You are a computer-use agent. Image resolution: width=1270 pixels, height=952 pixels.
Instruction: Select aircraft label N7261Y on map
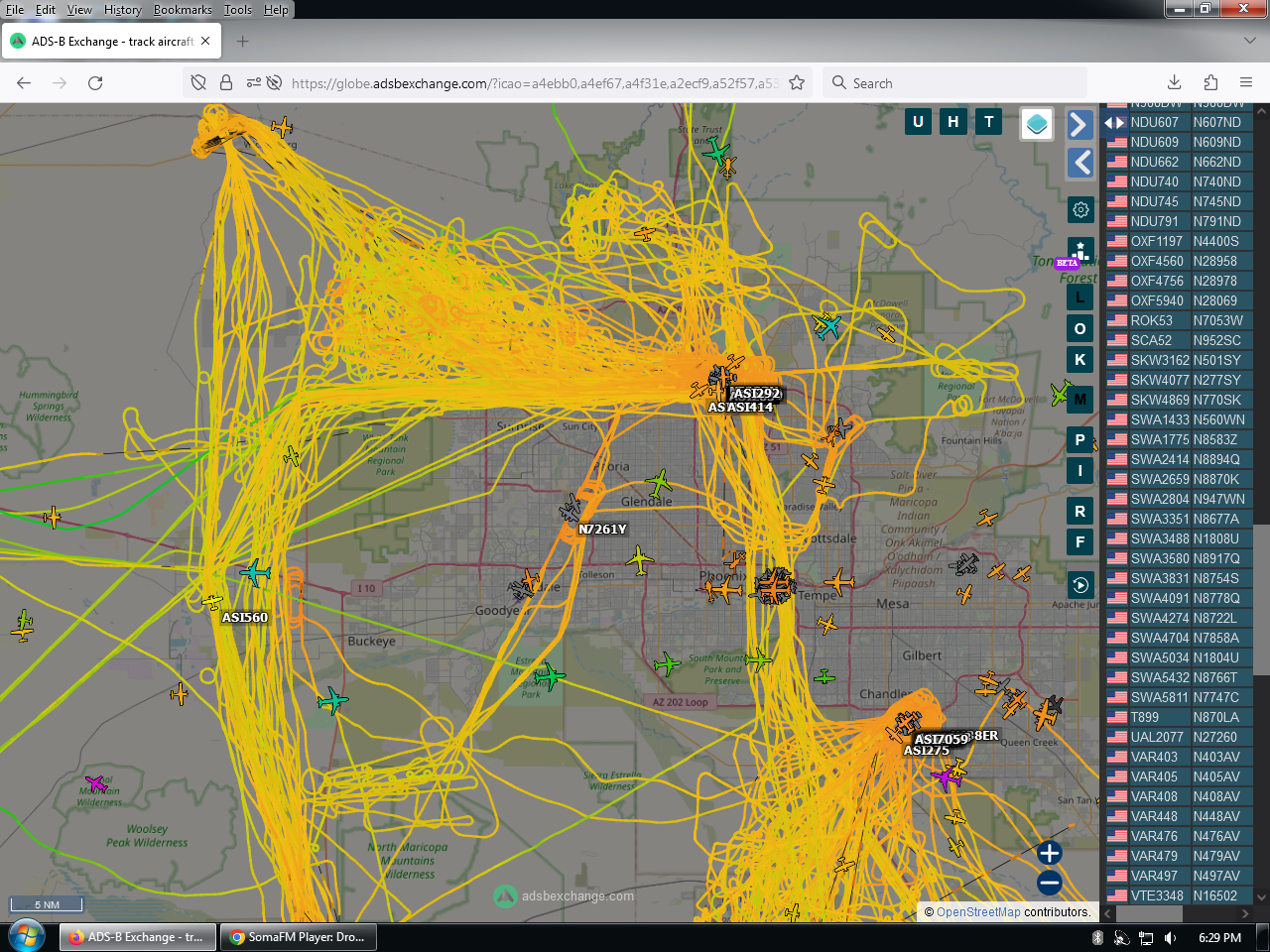coord(603,530)
